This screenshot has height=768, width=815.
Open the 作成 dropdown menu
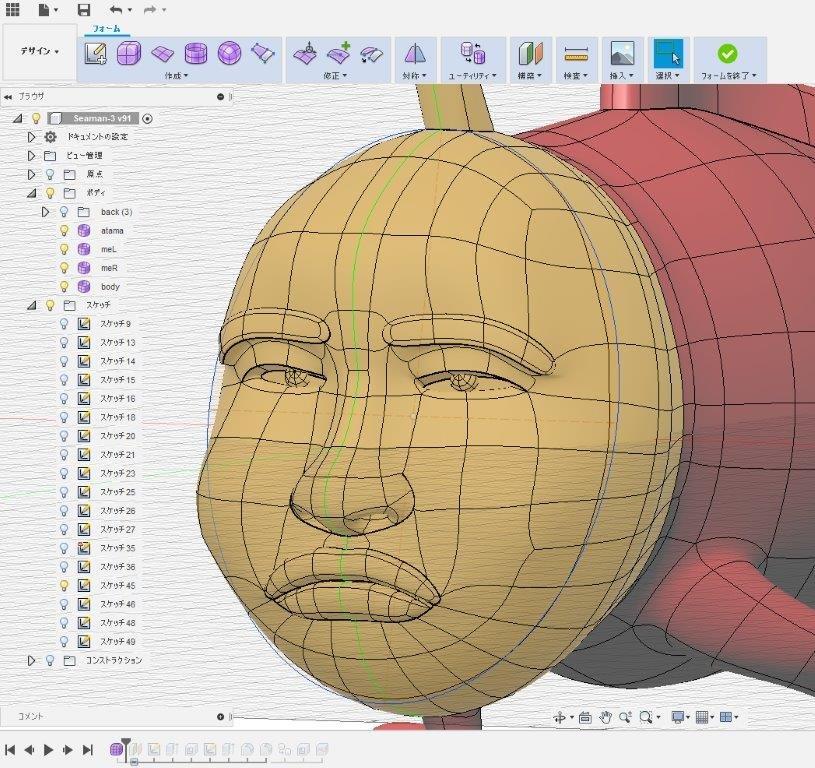click(176, 76)
